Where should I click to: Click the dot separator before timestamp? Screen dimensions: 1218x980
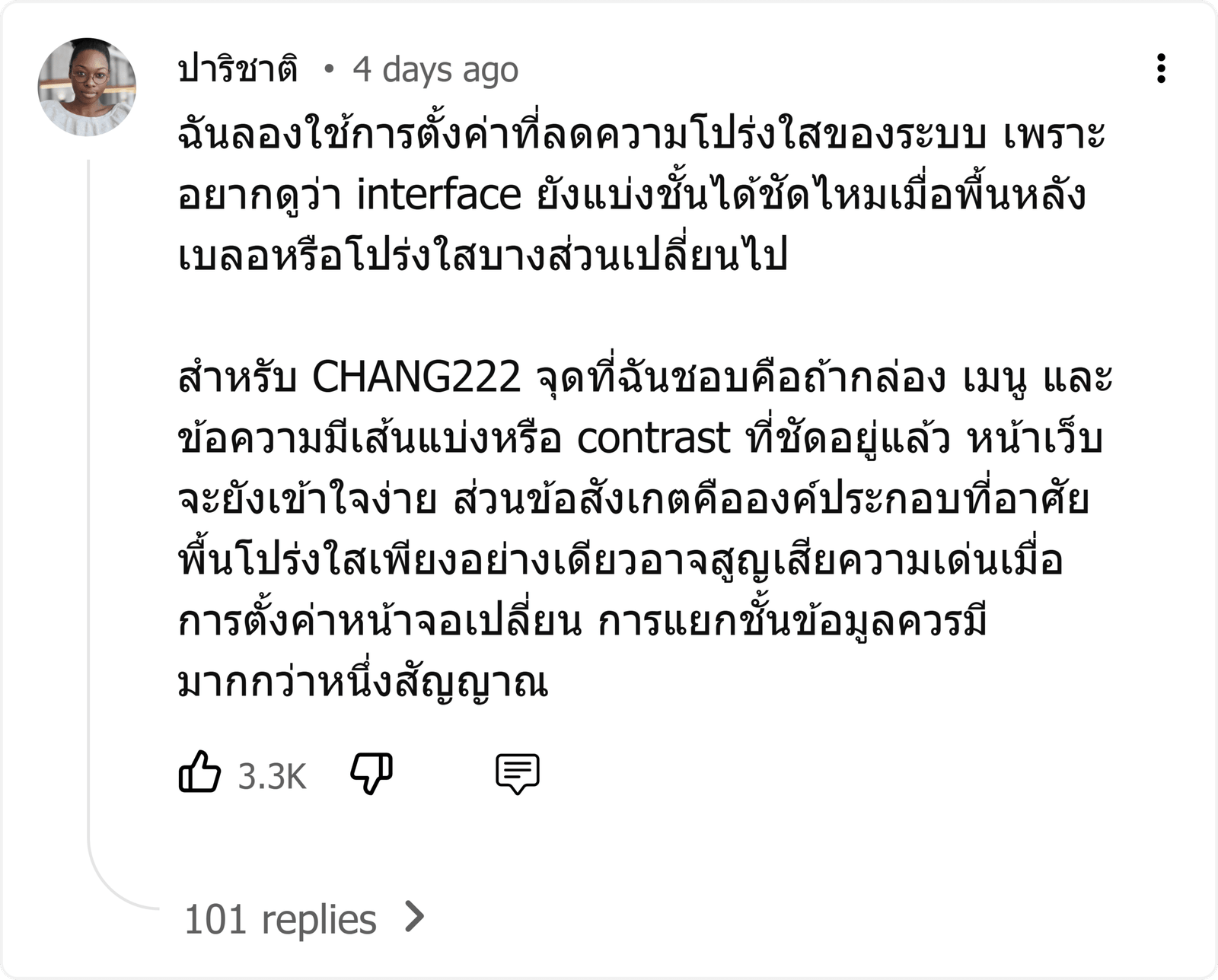(329, 69)
